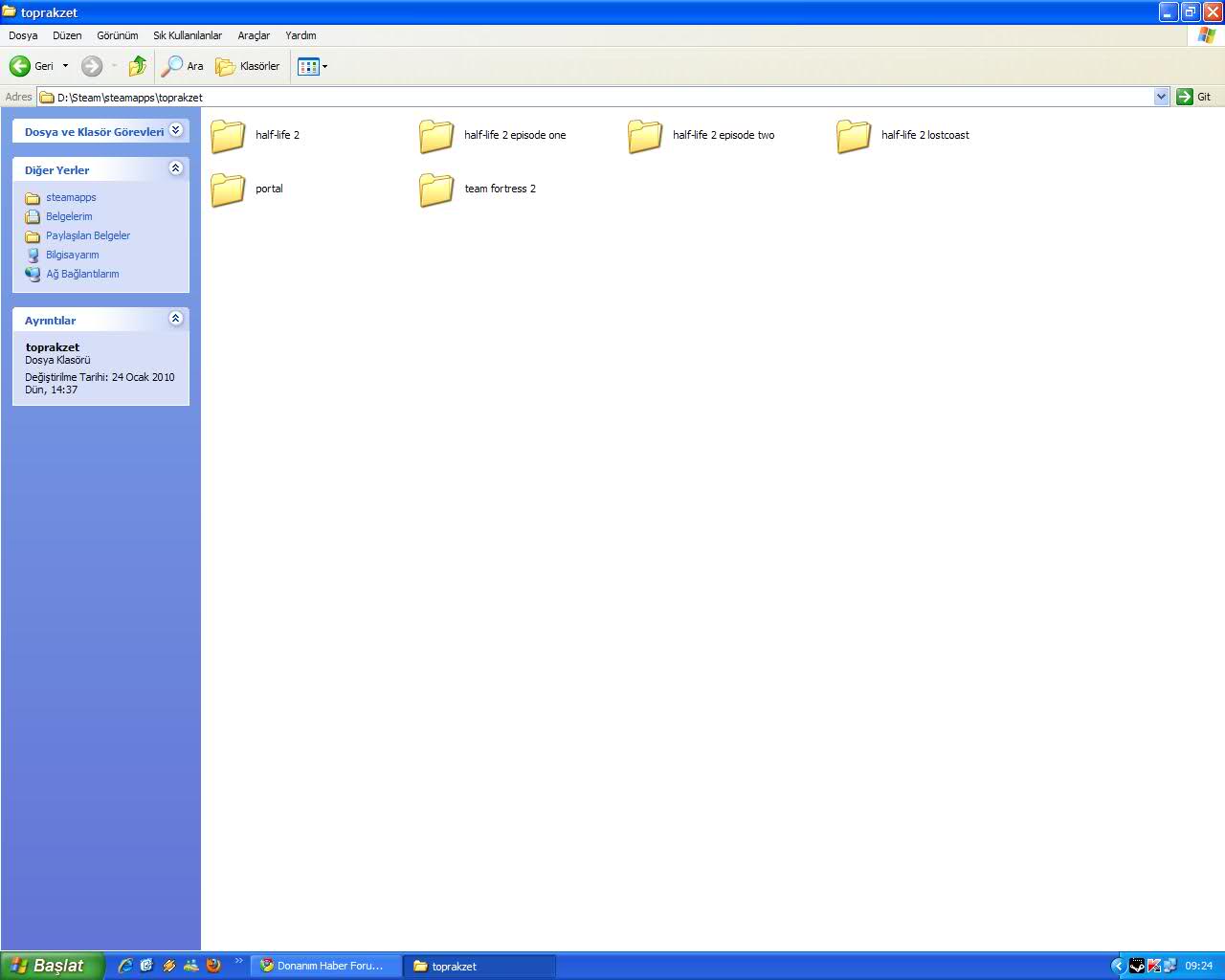This screenshot has width=1225, height=980.
Task: Click the toprakzet title bar folder icon
Action: [x=10, y=12]
